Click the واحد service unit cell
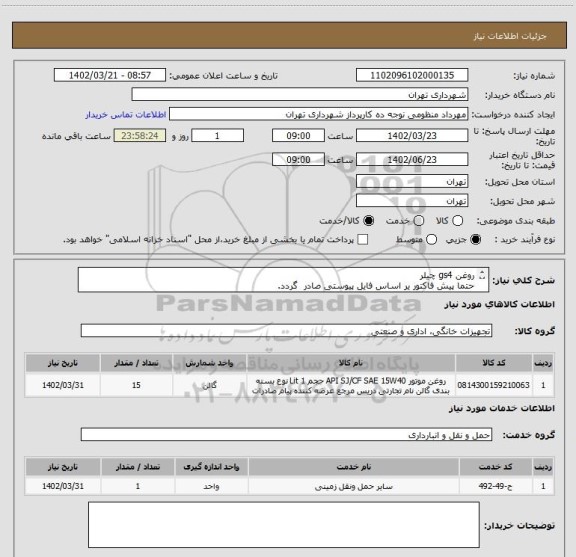The width and height of the screenshot is (576, 557). point(211,486)
